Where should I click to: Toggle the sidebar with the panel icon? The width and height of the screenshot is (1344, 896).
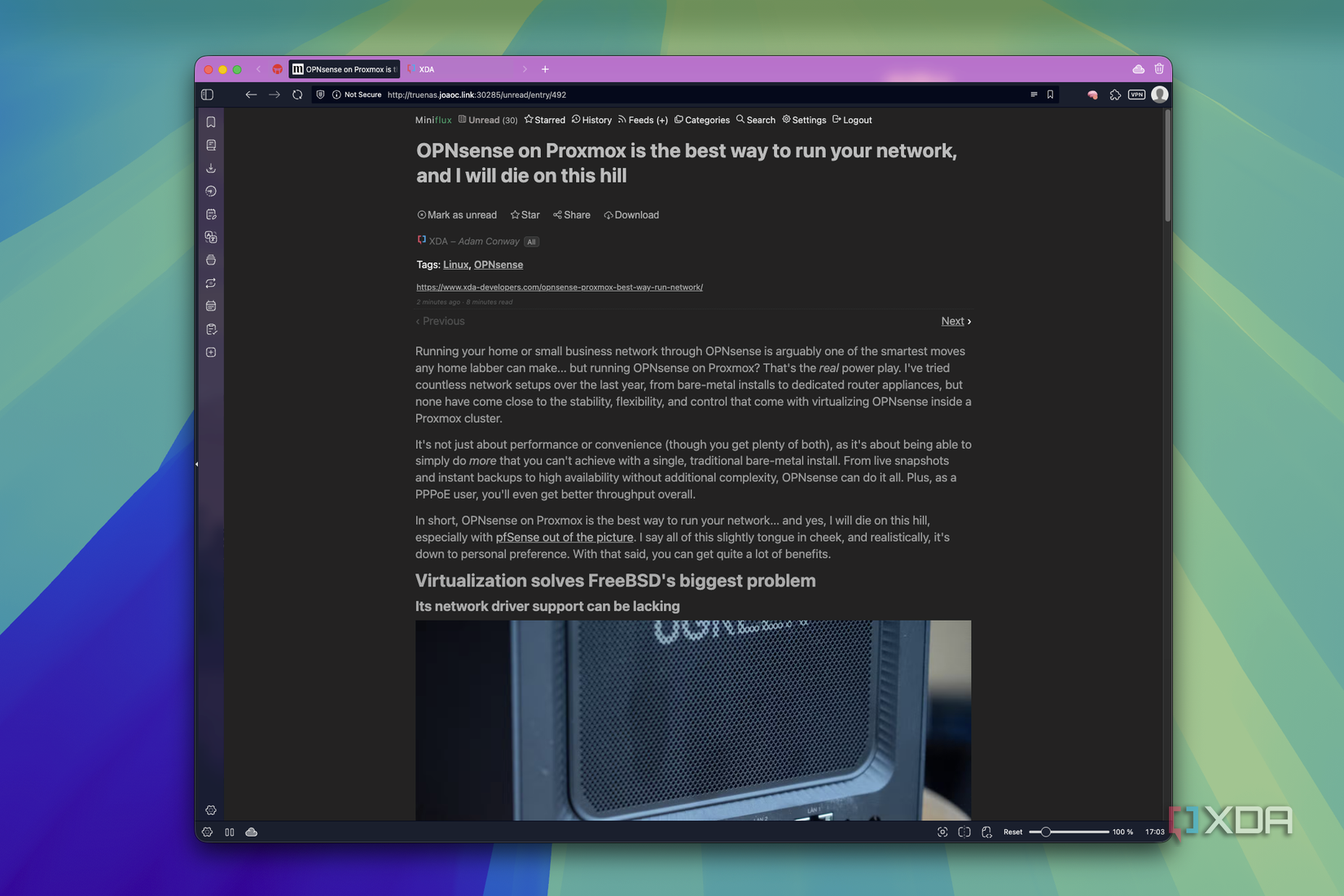(207, 94)
